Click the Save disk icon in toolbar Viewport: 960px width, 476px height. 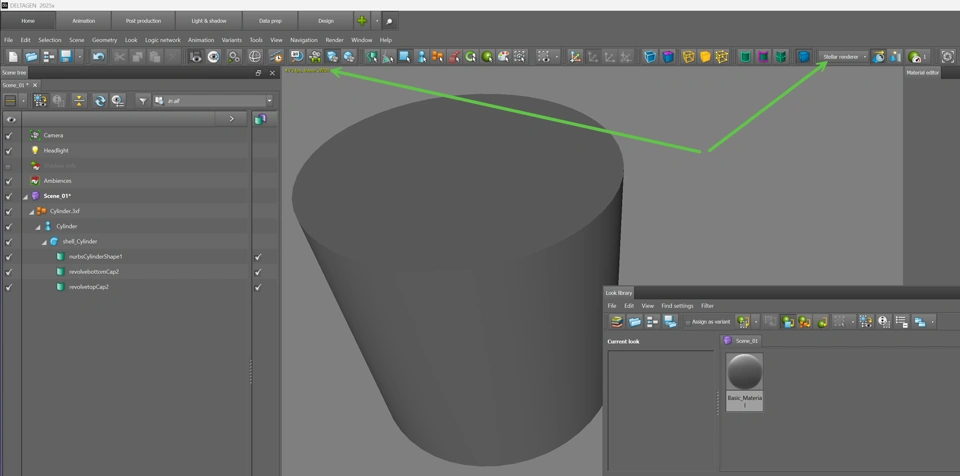point(66,57)
